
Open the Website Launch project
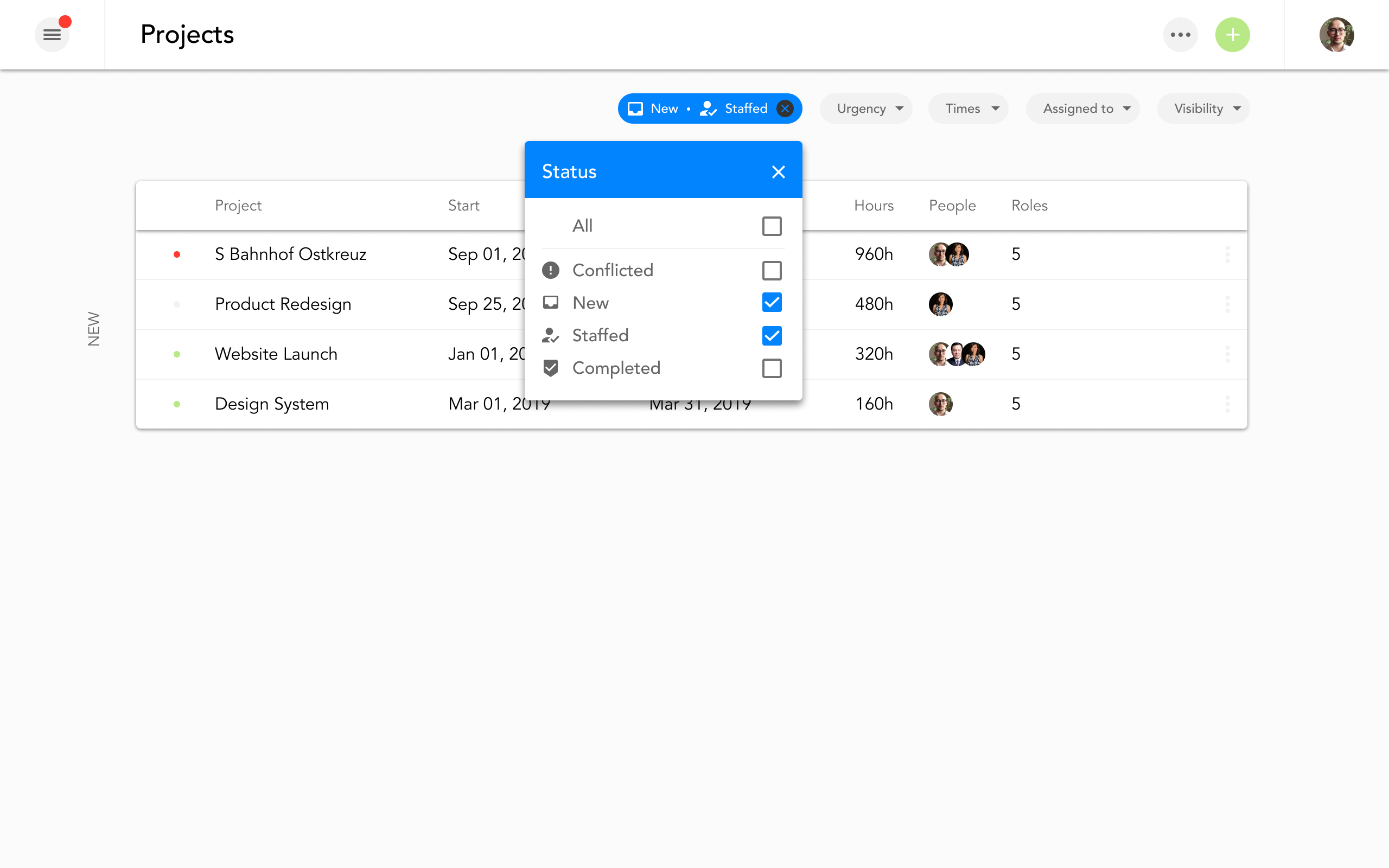tap(276, 354)
